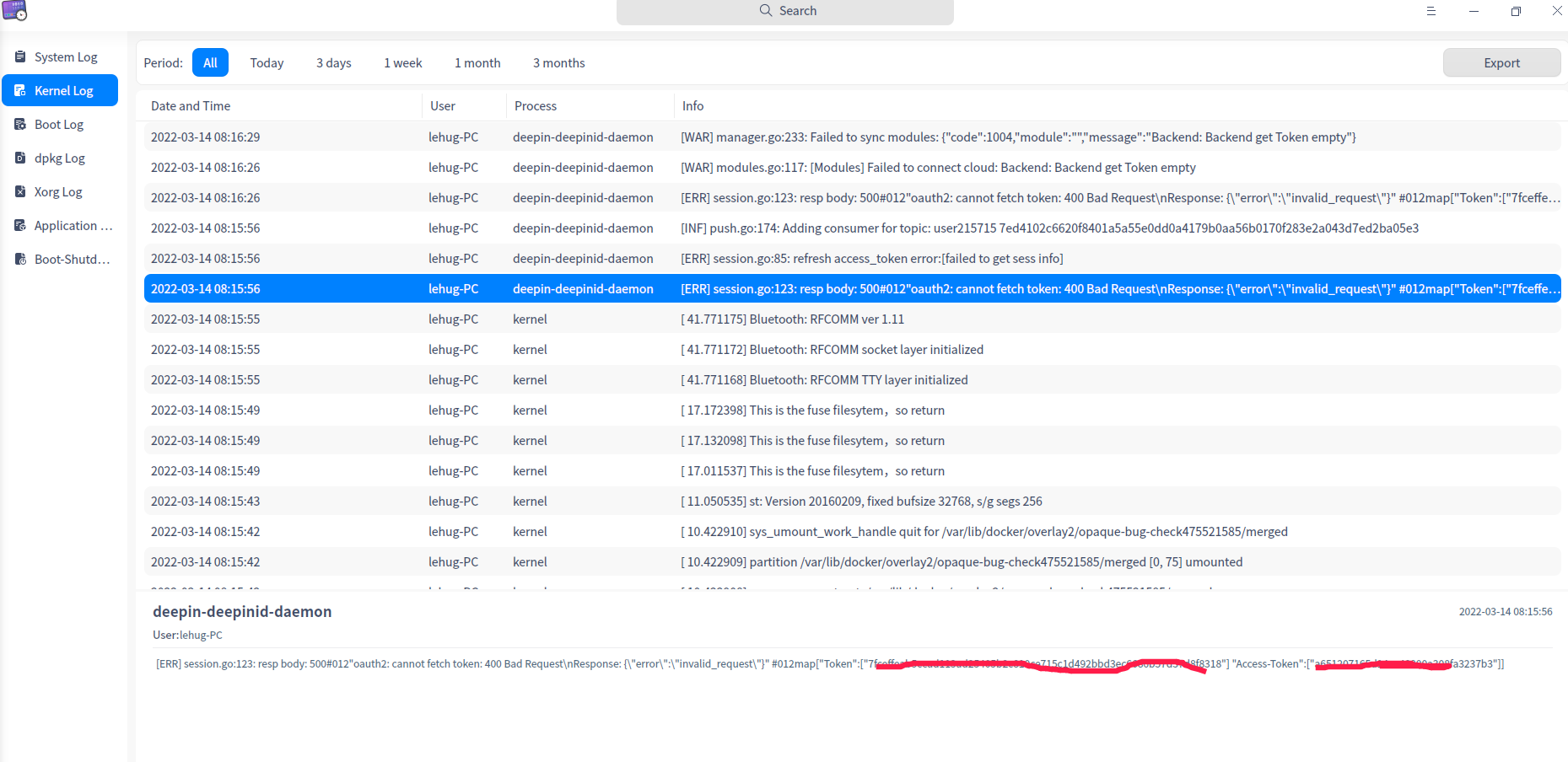View the Xorg Log
This screenshot has width=1568, height=762.
point(57,191)
